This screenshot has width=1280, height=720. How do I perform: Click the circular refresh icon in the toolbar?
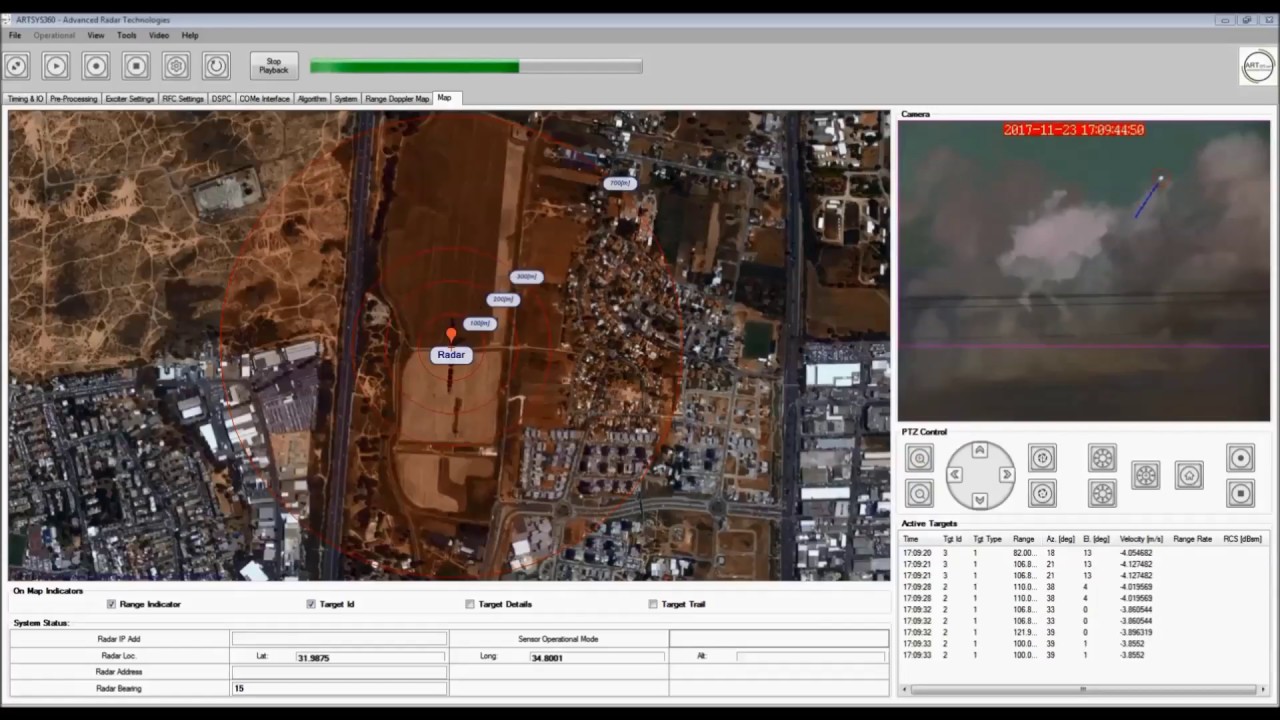216,66
